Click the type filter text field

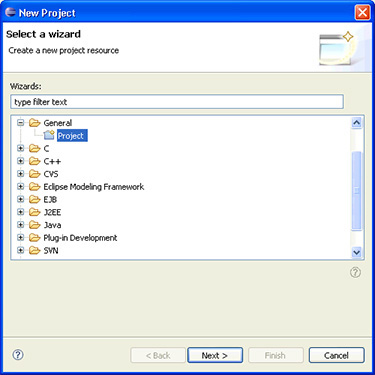click(x=177, y=102)
